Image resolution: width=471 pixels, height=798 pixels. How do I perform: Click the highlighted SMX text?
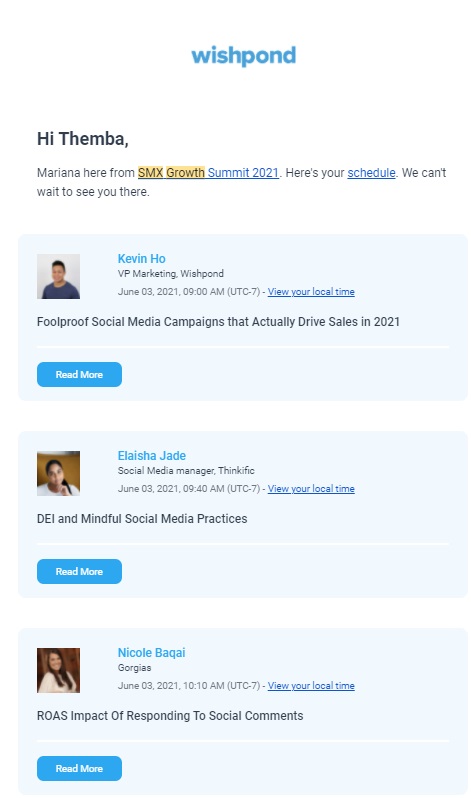(x=151, y=173)
